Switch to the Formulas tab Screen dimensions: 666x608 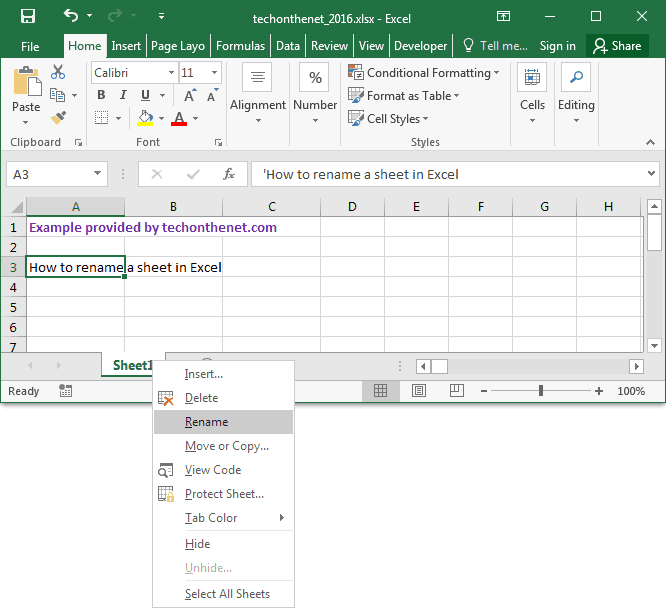pyautogui.click(x=240, y=46)
